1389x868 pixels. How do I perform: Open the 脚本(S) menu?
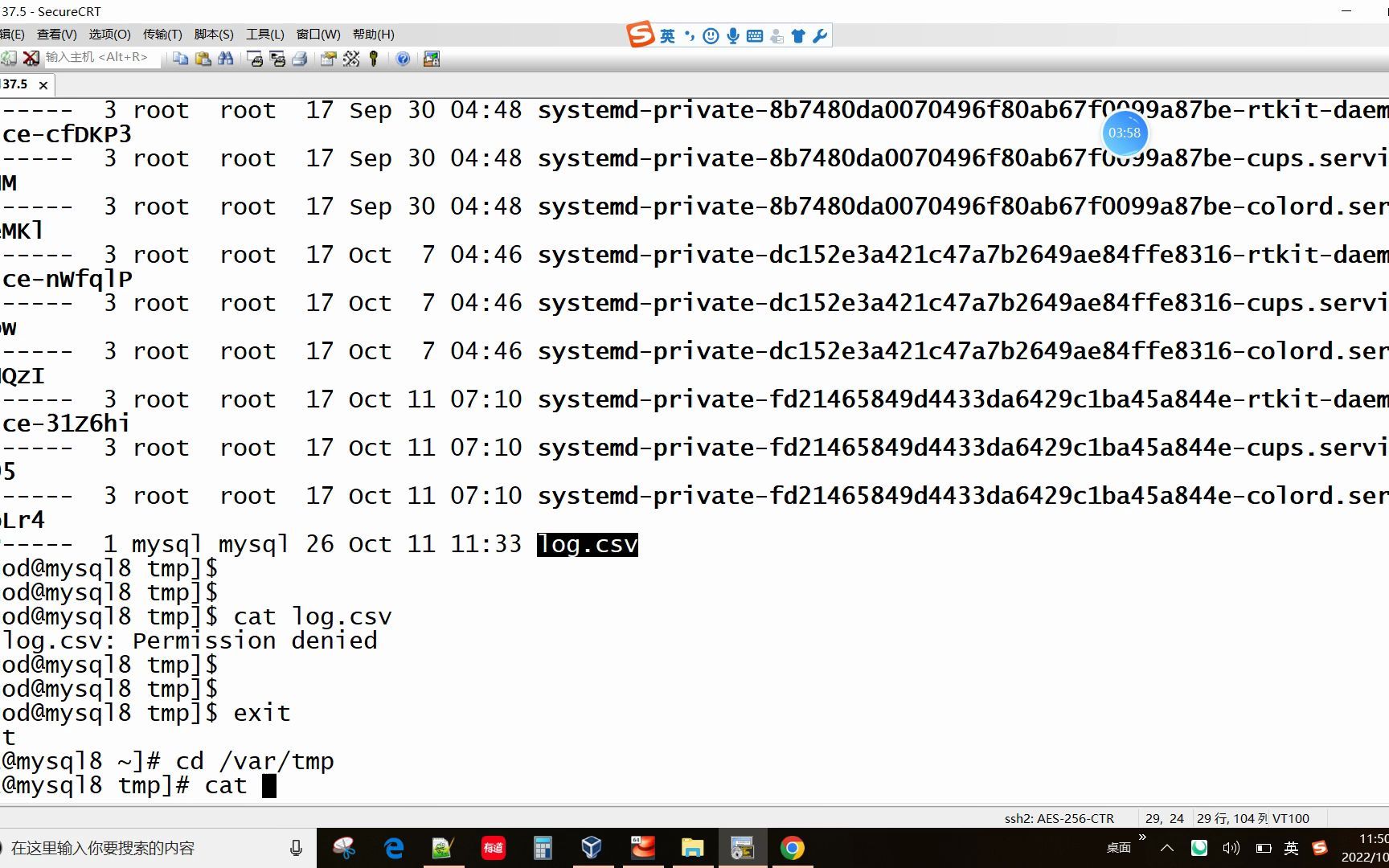pyautogui.click(x=213, y=34)
